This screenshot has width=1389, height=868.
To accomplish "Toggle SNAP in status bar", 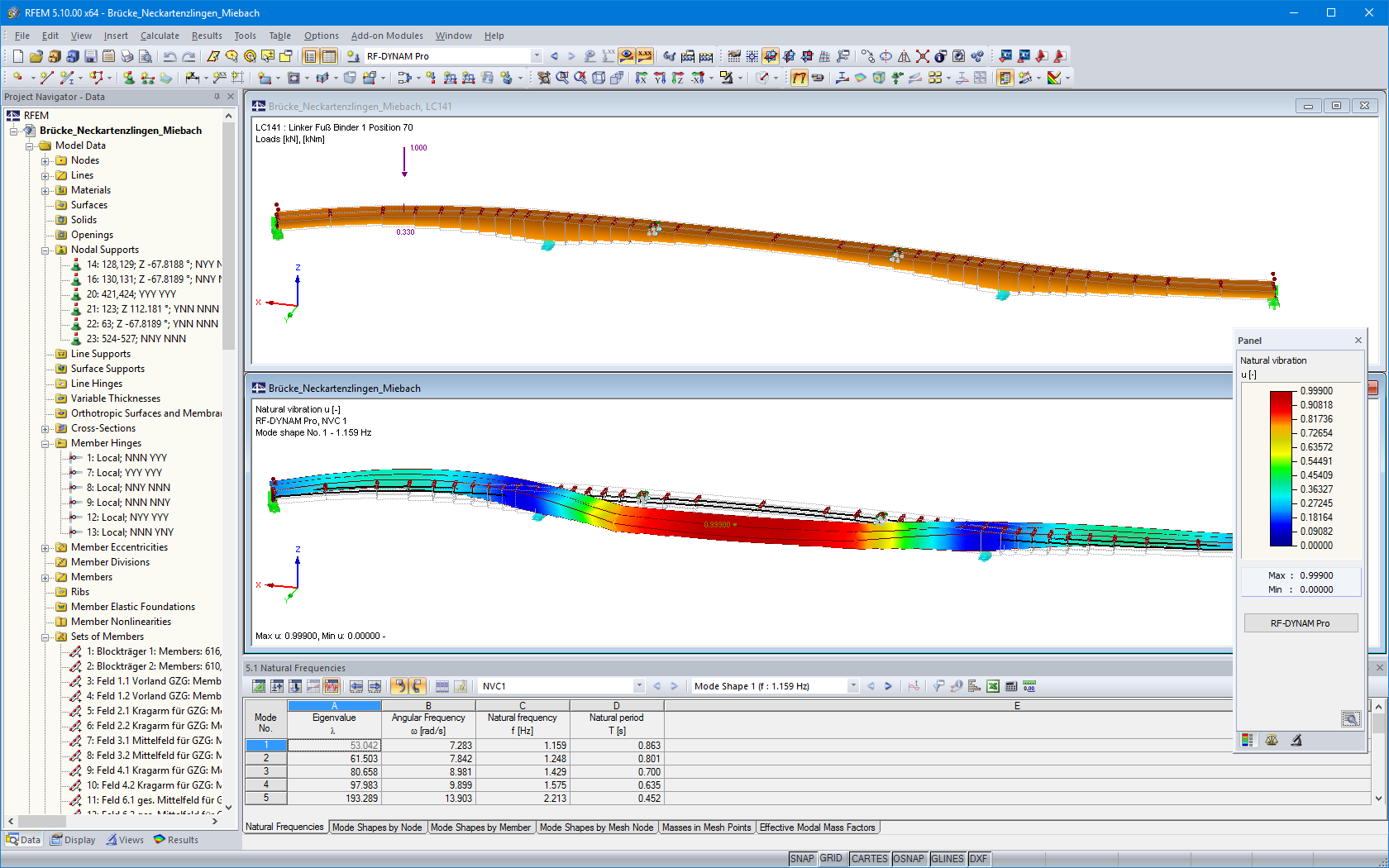I will point(802,859).
